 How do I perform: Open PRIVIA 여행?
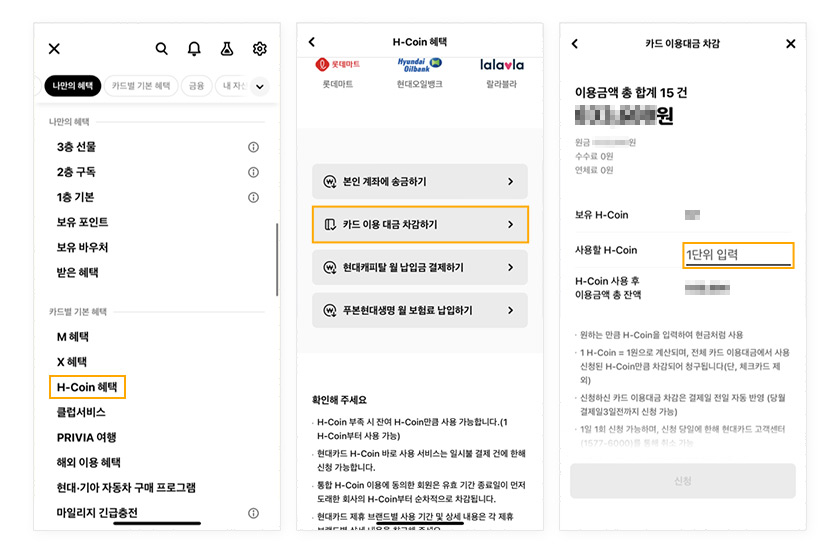tap(87, 437)
